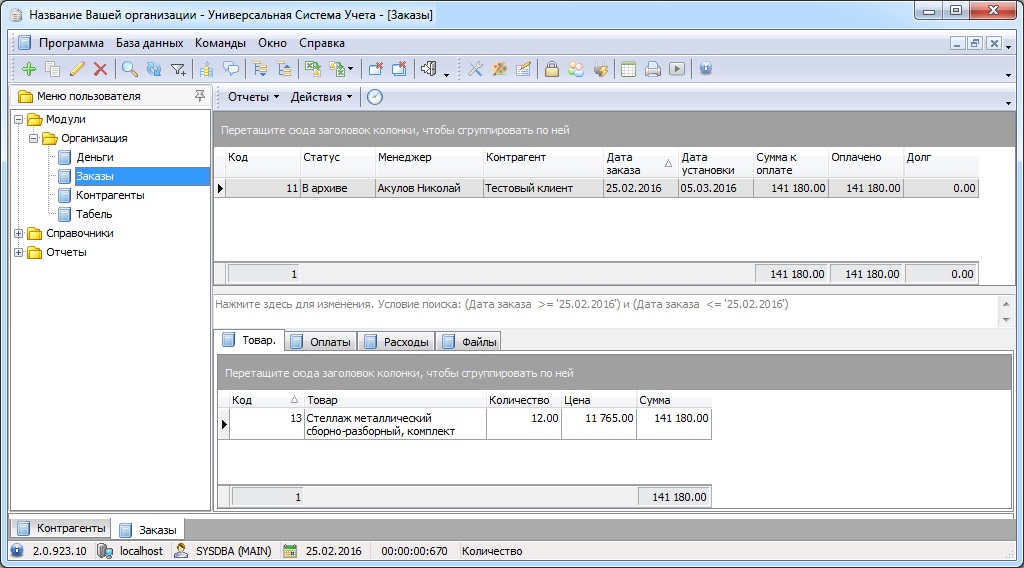The width and height of the screenshot is (1024, 568).
Task: Click the paint palette icon
Action: (x=500, y=69)
